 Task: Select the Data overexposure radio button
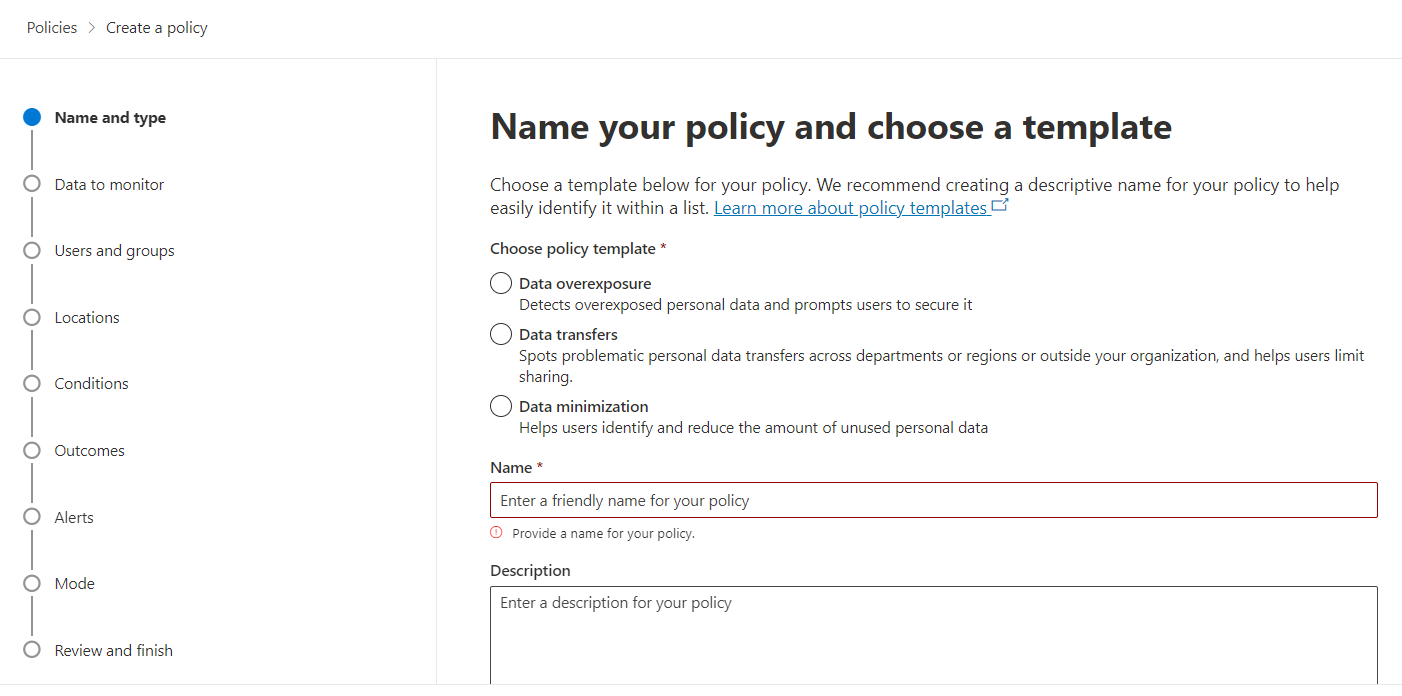tap(501, 284)
